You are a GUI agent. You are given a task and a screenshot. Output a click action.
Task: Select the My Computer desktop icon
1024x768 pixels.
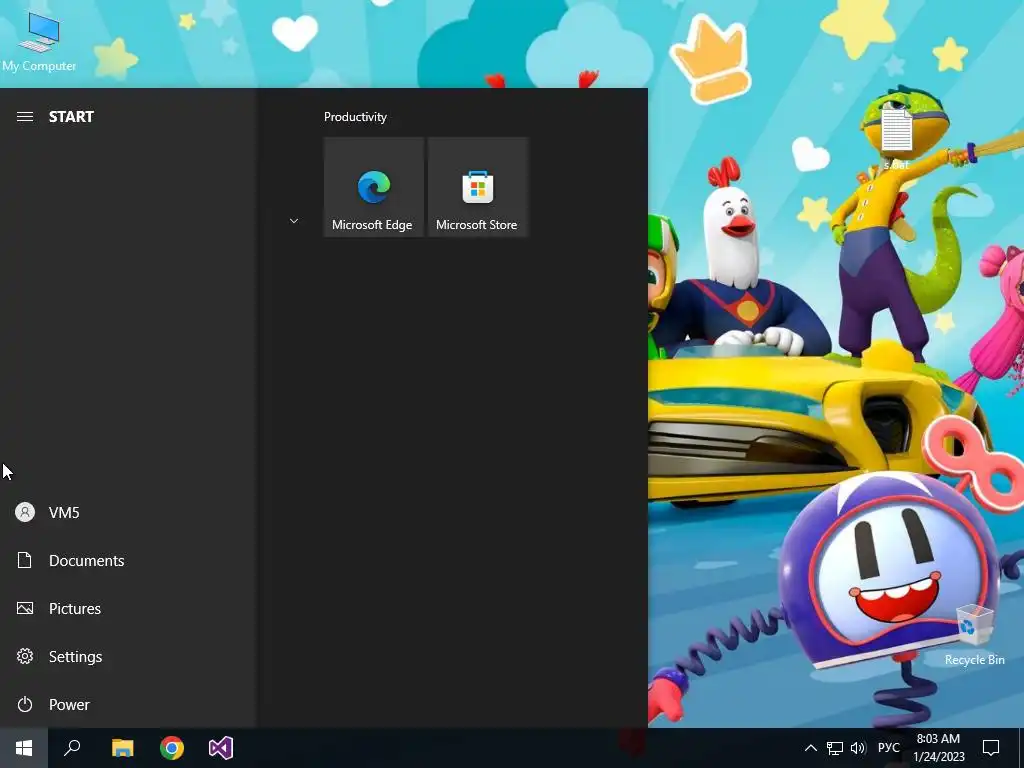39,42
